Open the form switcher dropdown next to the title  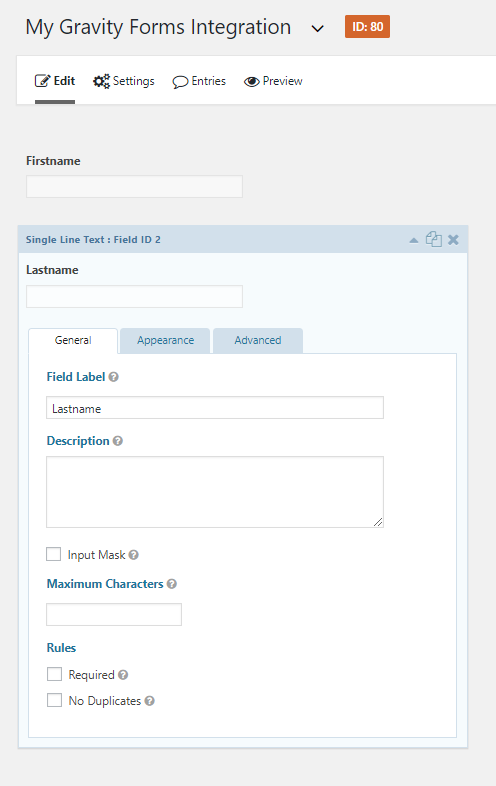[317, 29]
